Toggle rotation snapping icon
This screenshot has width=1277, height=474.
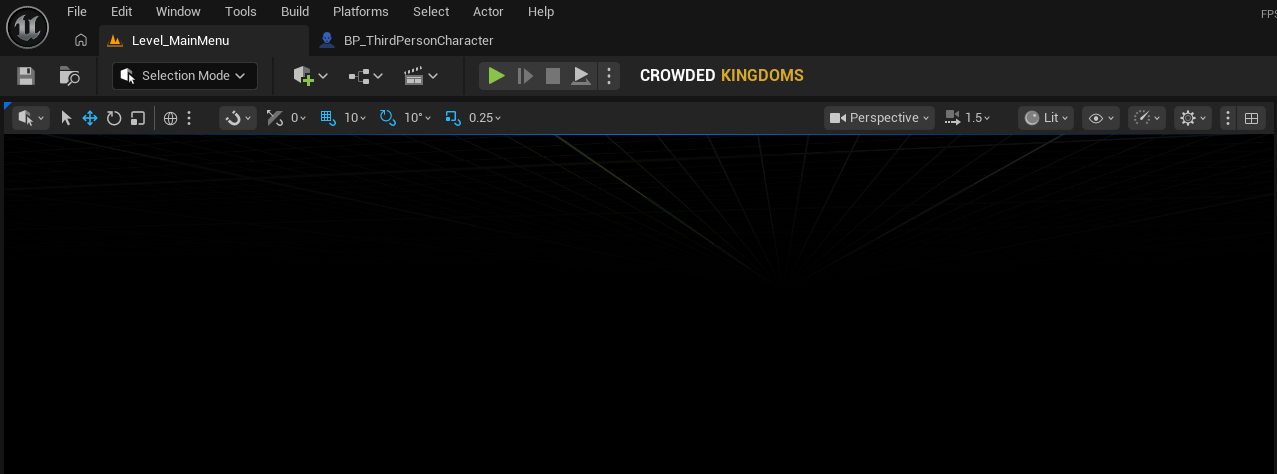tap(388, 118)
